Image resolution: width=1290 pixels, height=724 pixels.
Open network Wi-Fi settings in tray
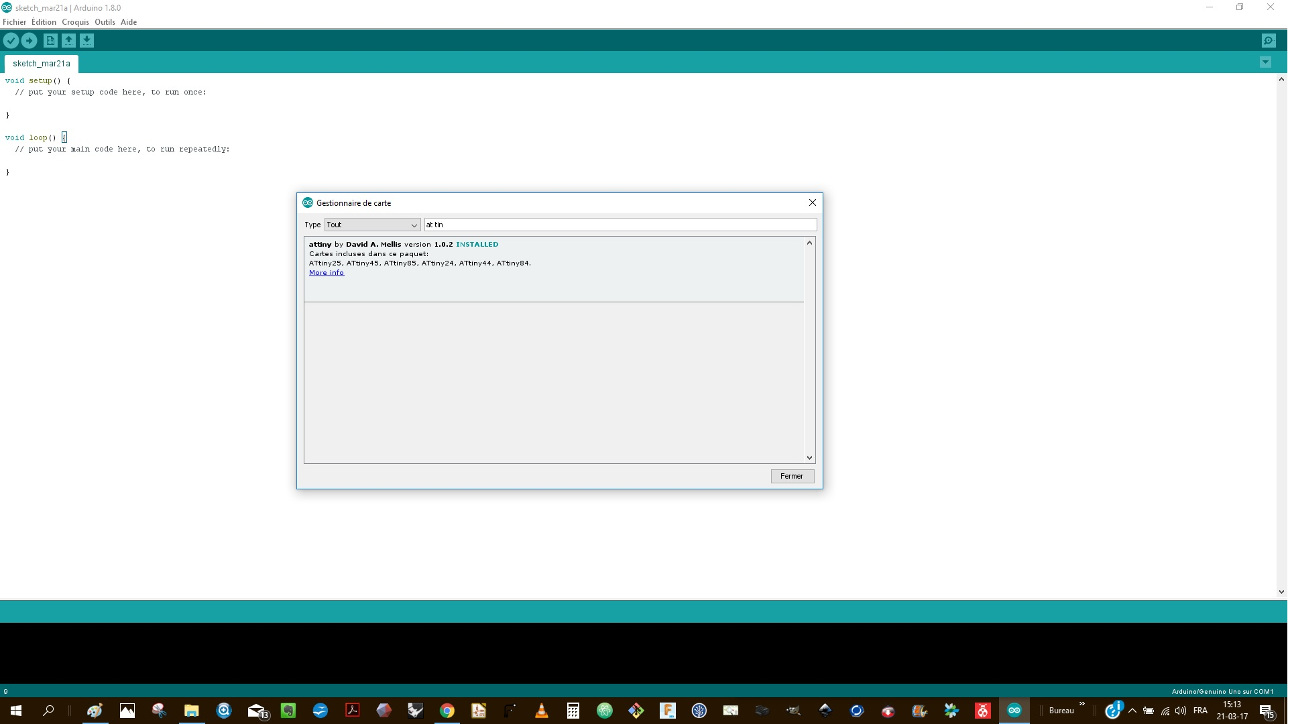click(x=1164, y=711)
